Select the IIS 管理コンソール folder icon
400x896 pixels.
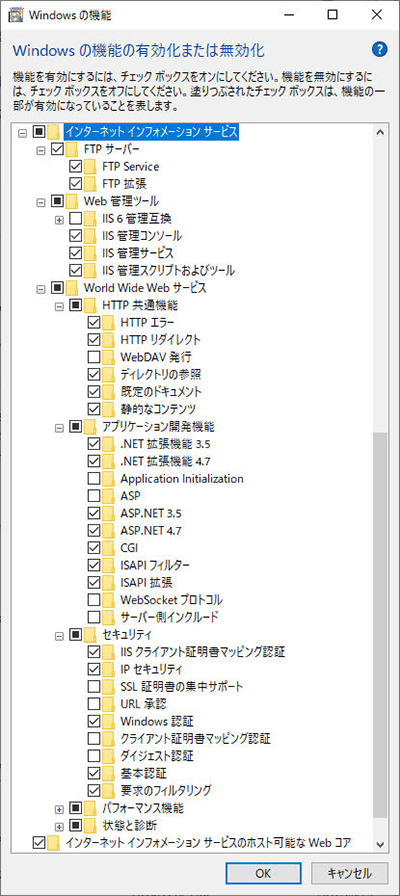(90, 235)
